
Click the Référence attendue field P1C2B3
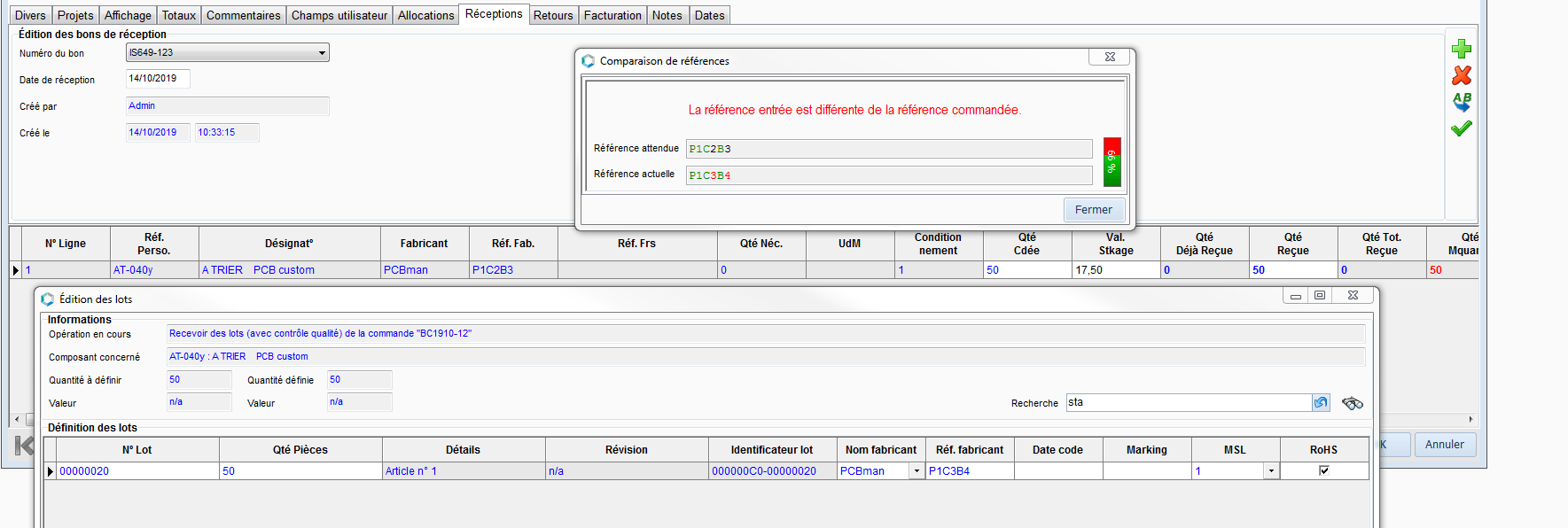pos(889,149)
